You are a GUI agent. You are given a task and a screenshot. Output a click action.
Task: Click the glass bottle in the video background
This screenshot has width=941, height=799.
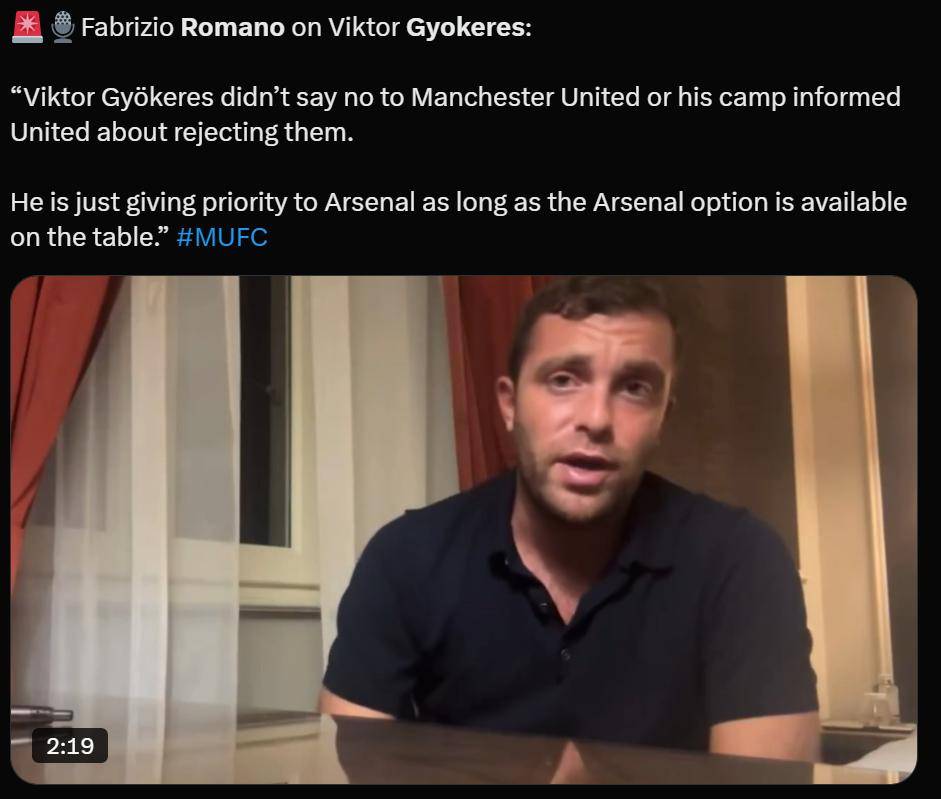886,699
